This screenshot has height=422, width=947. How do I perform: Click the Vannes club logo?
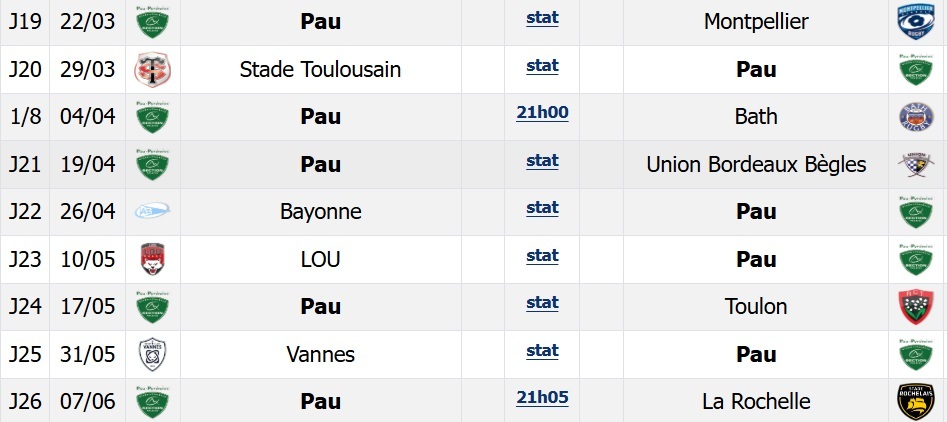pos(153,354)
